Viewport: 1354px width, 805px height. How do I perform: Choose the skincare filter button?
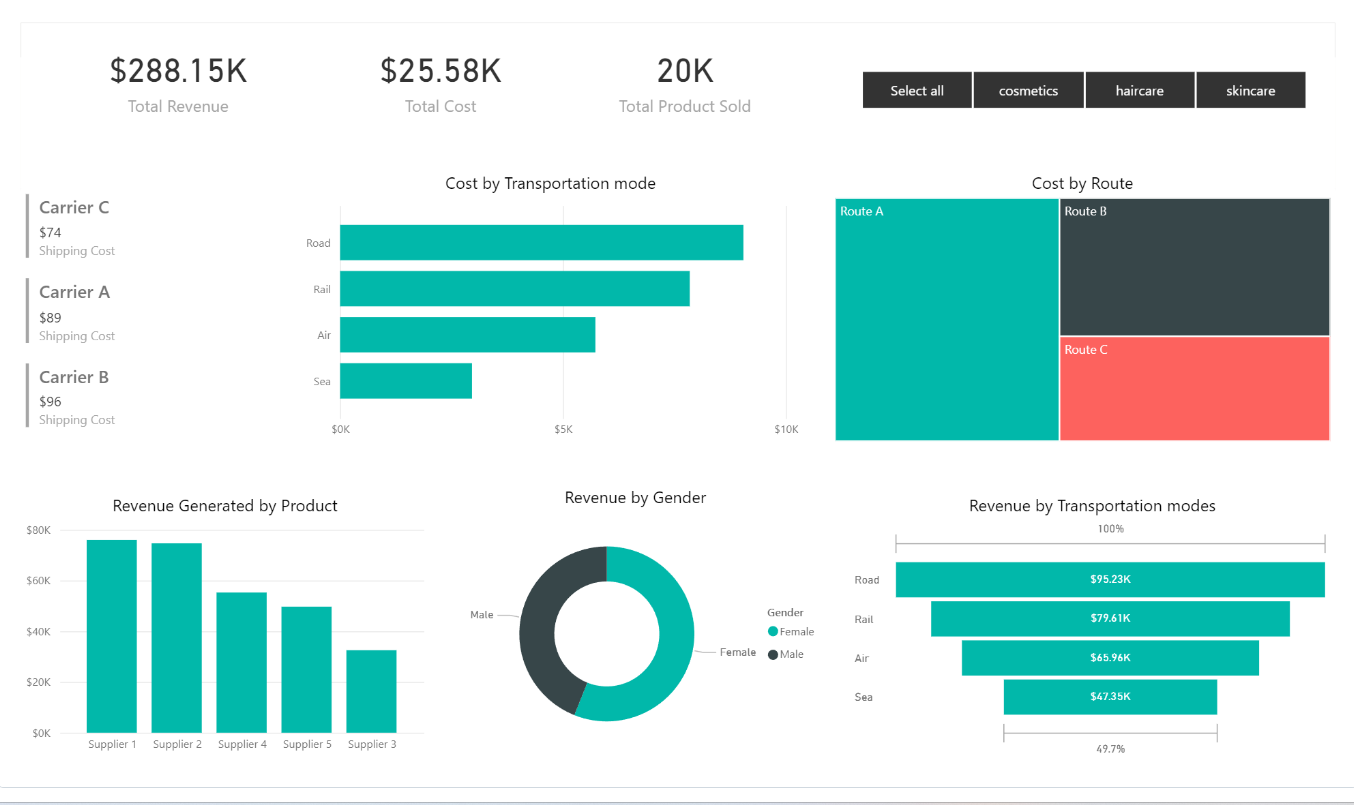click(1250, 90)
